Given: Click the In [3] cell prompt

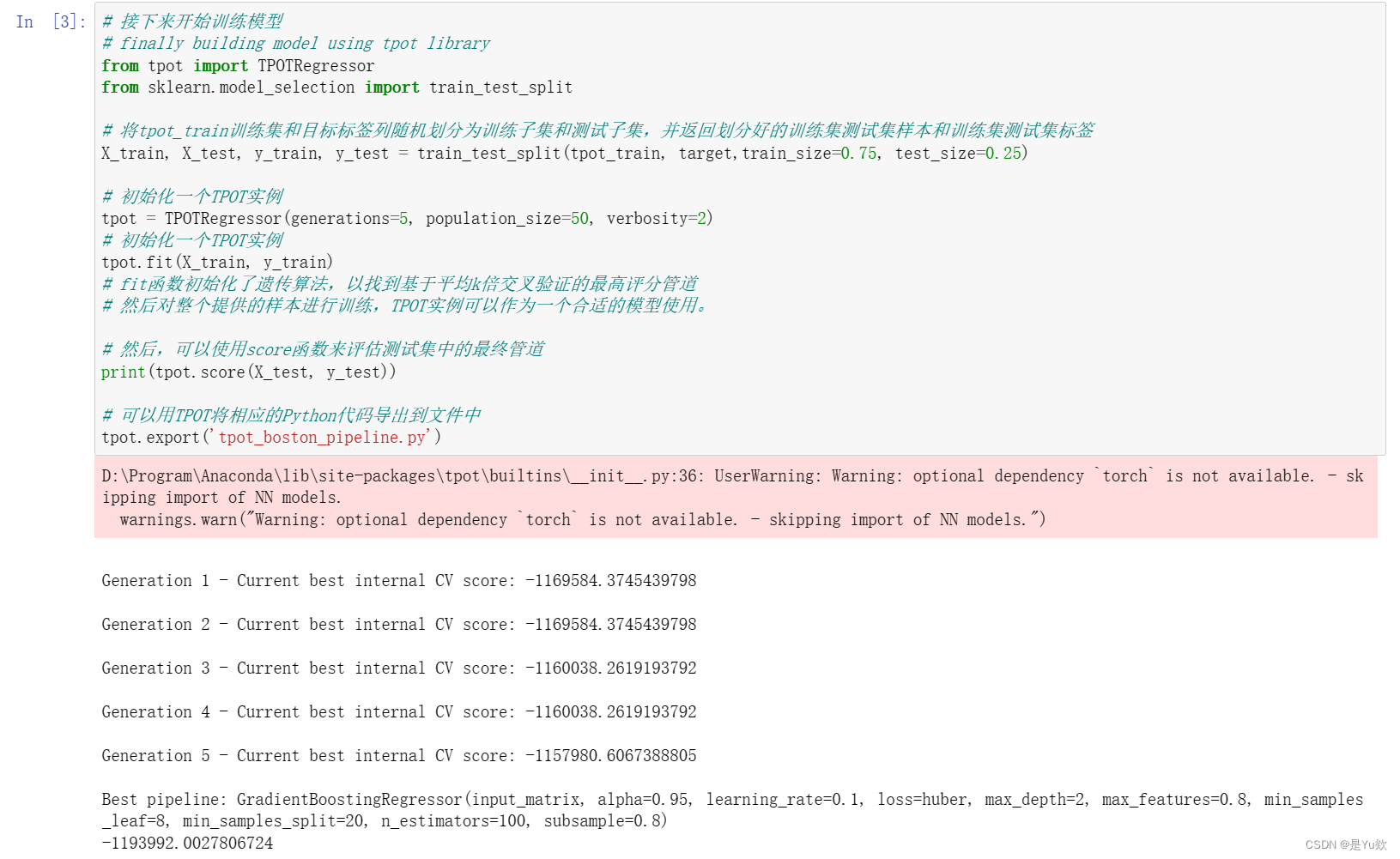Looking at the screenshot, I should pos(51,21).
